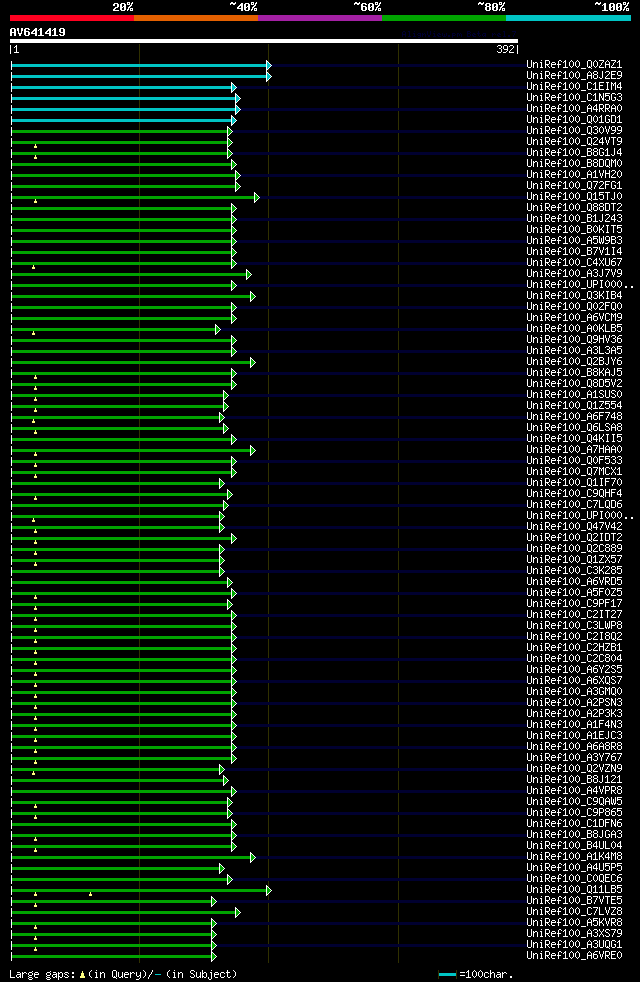Select the query name AV641419

(x=38, y=32)
